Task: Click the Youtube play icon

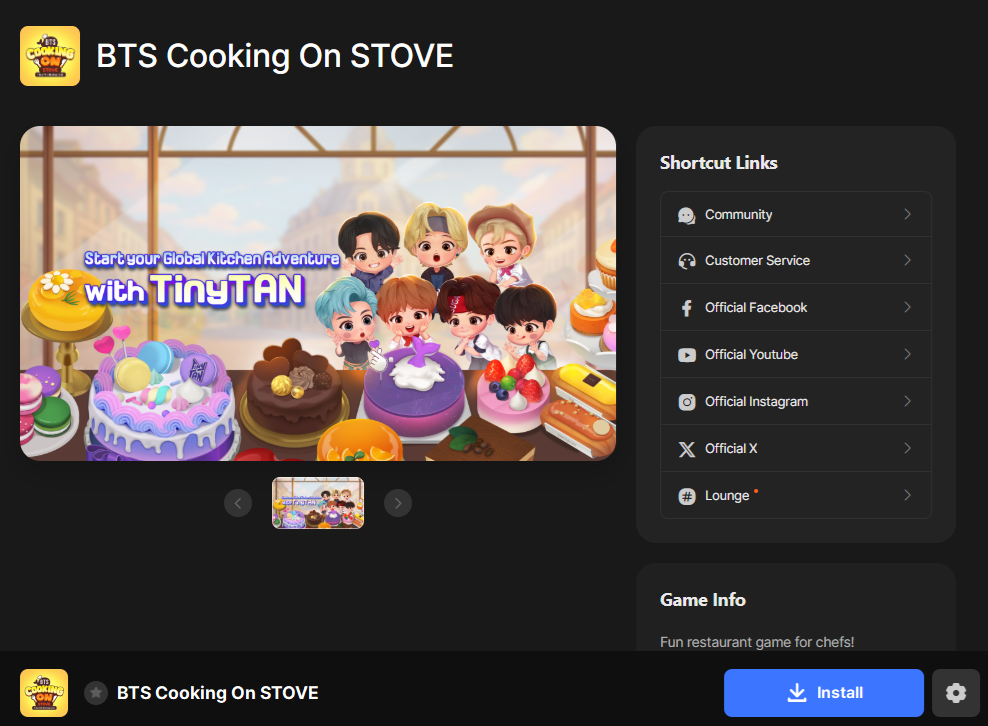Action: click(x=686, y=355)
